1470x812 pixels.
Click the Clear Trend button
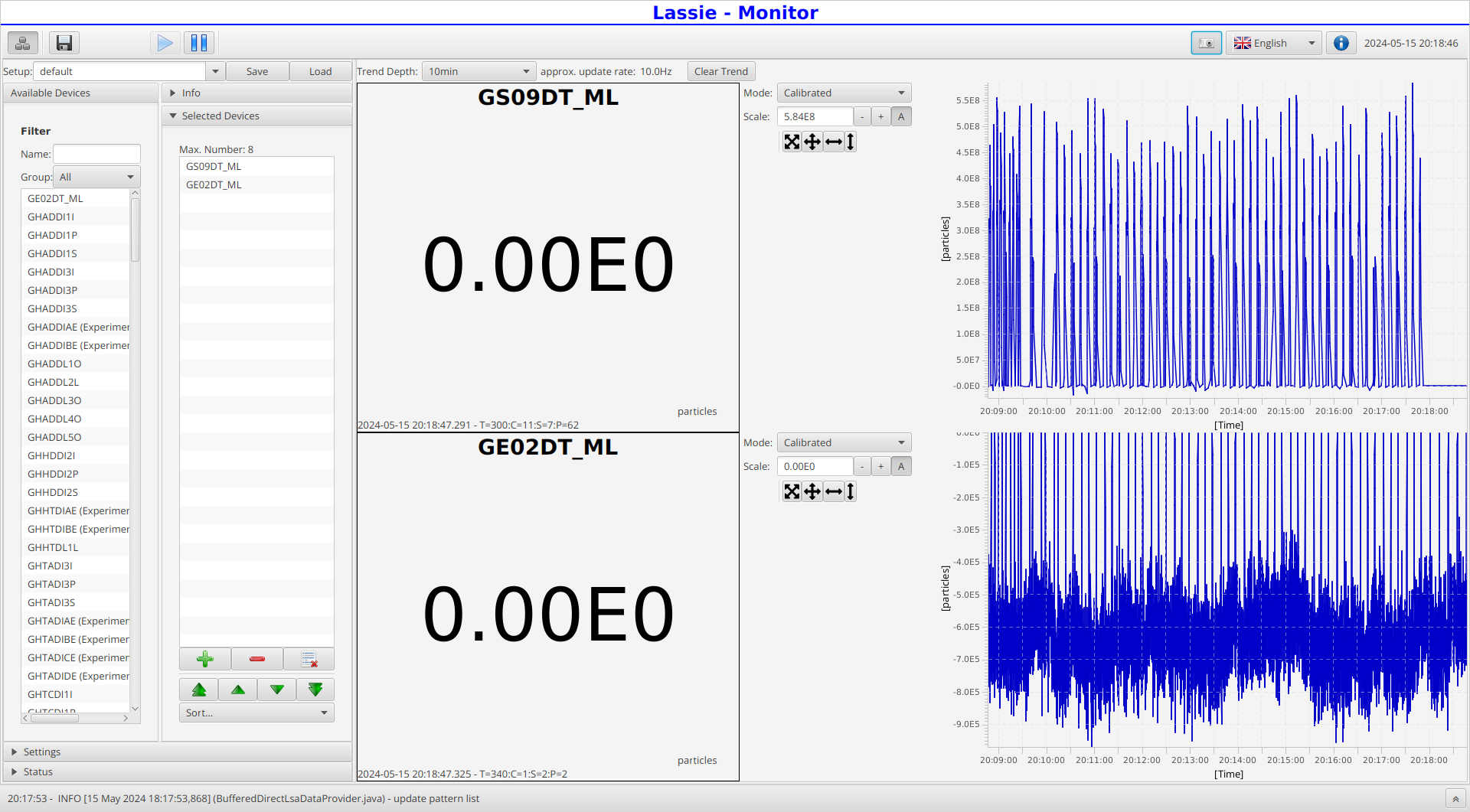tap(721, 71)
